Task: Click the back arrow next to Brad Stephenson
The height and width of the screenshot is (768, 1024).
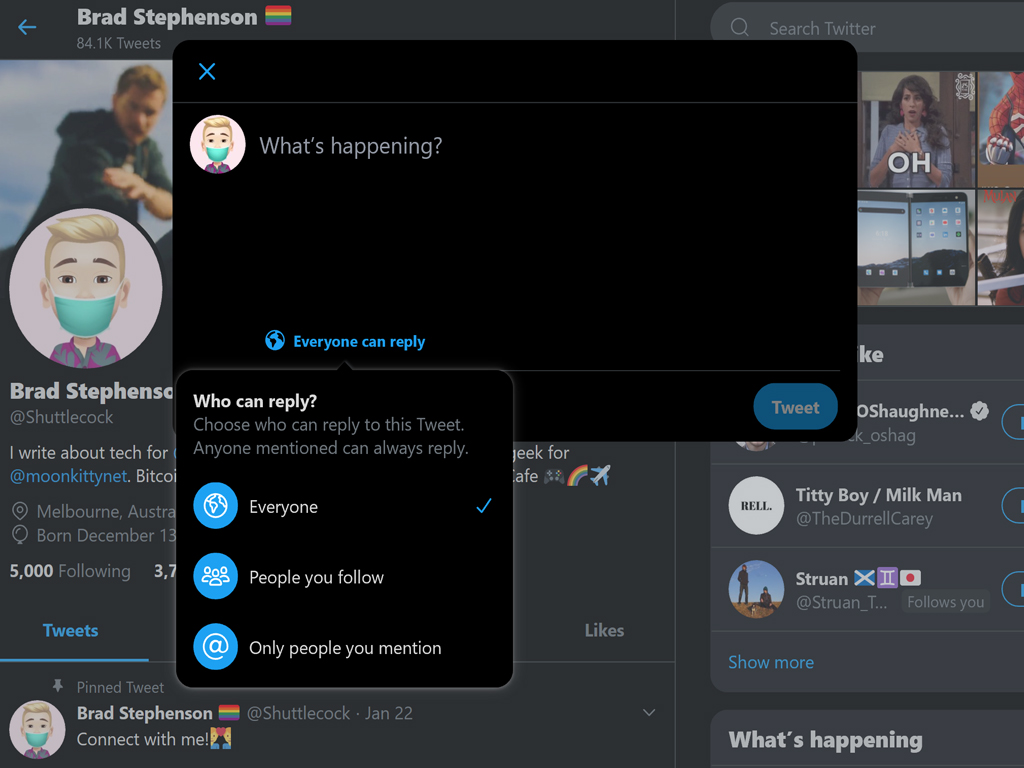Action: [x=27, y=27]
